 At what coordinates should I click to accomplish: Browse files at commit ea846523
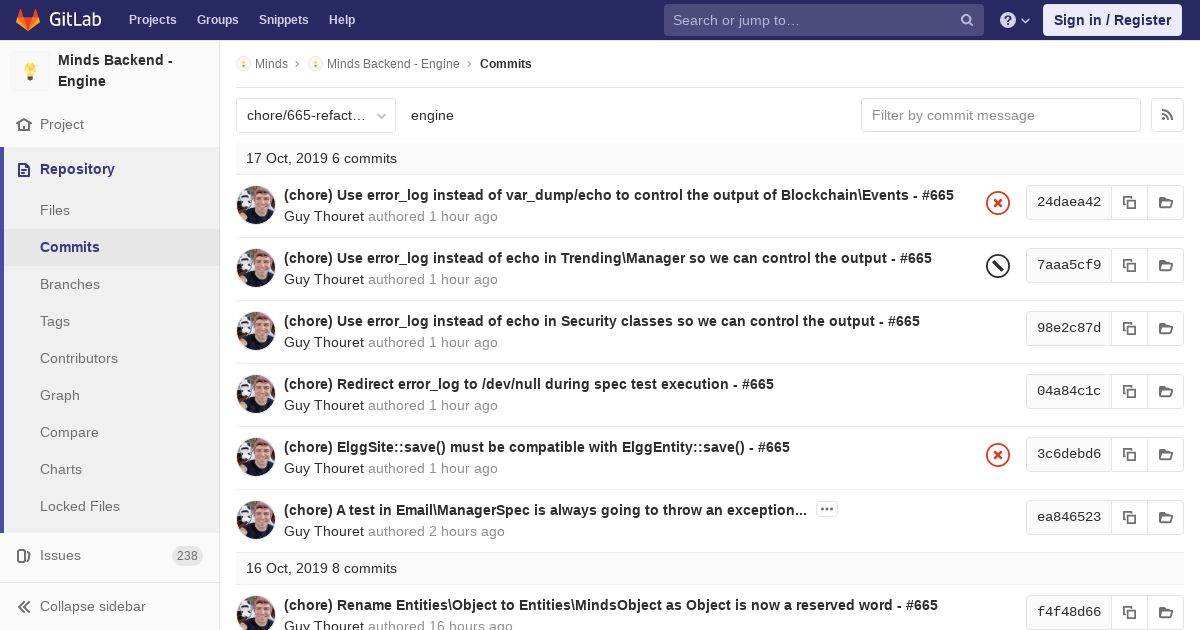click(1165, 517)
